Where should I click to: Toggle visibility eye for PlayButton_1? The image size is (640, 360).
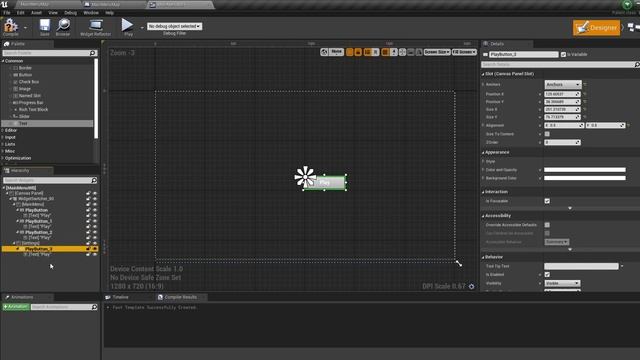pyautogui.click(x=95, y=221)
